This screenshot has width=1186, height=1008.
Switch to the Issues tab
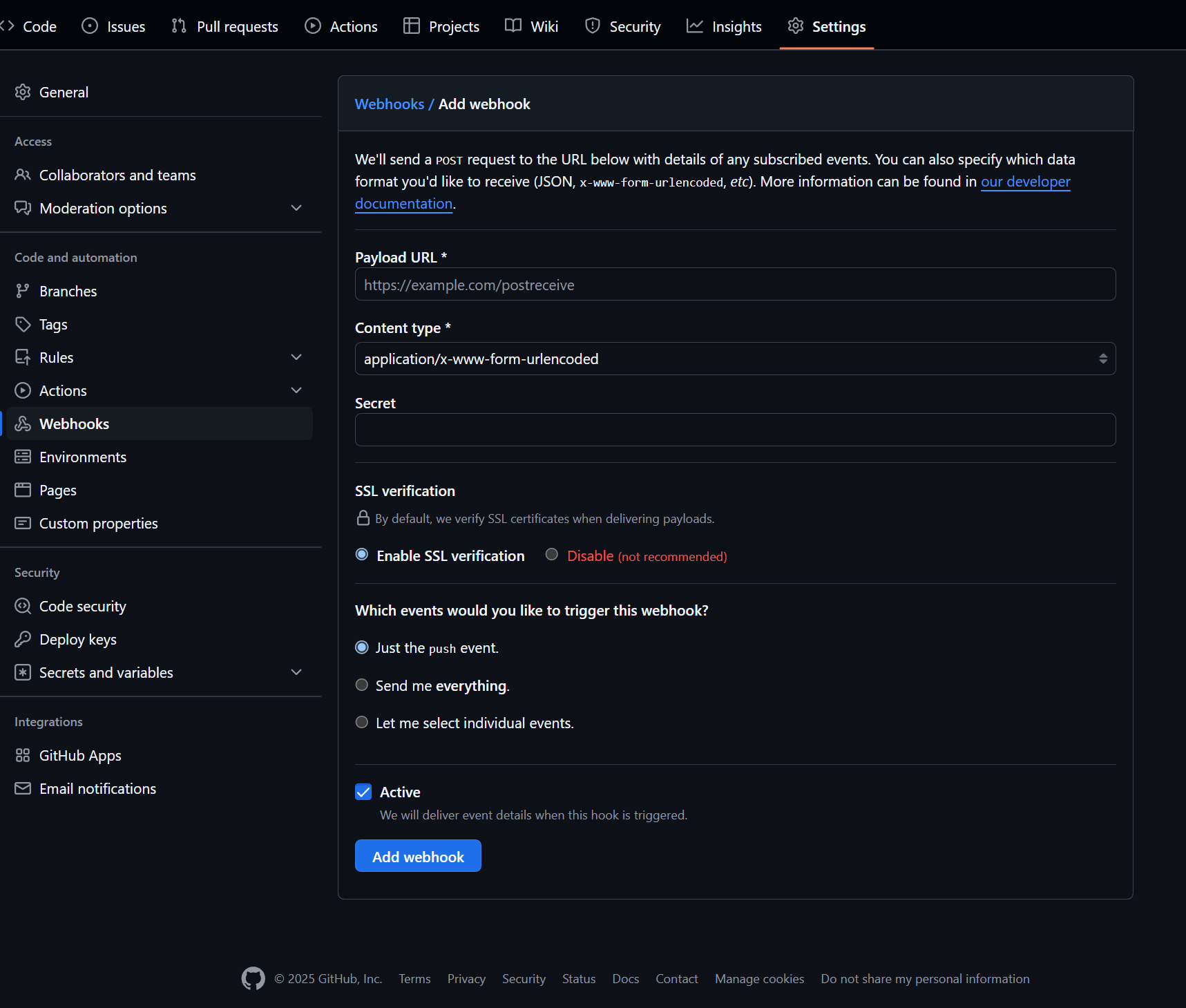(x=114, y=26)
